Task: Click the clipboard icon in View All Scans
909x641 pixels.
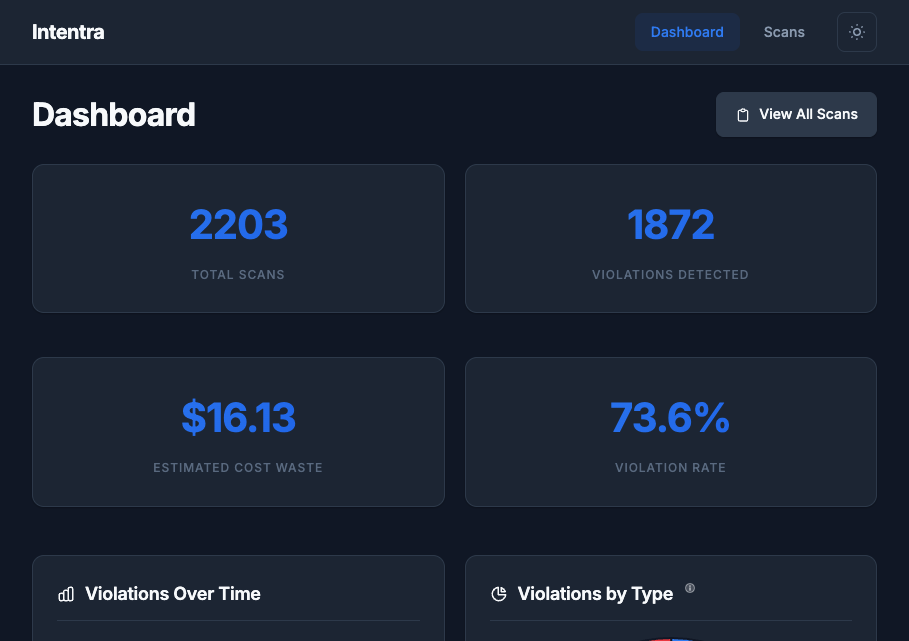Action: pyautogui.click(x=743, y=115)
